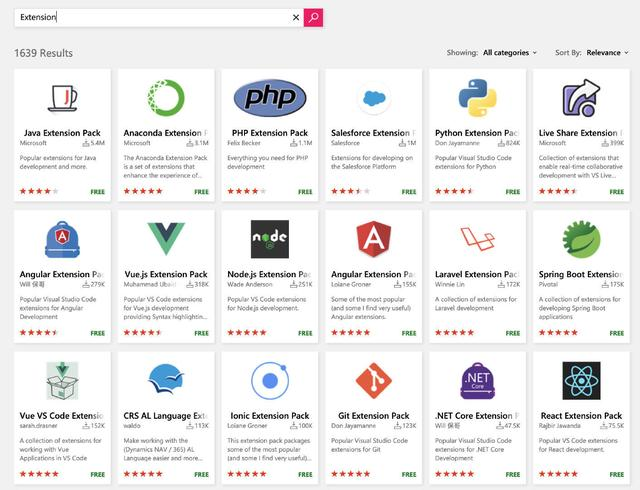Click the Node.js logo icon
This screenshot has height=490, width=640.
click(x=270, y=239)
